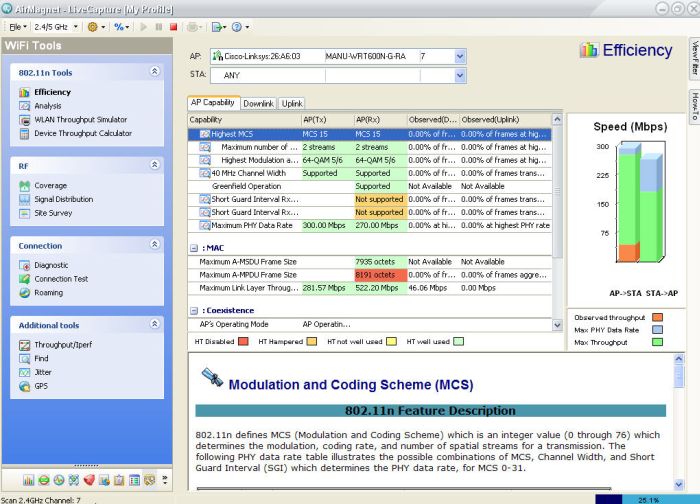Click the gear settings icon in toolbar
Image resolution: width=700 pixels, height=504 pixels.
pos(92,27)
